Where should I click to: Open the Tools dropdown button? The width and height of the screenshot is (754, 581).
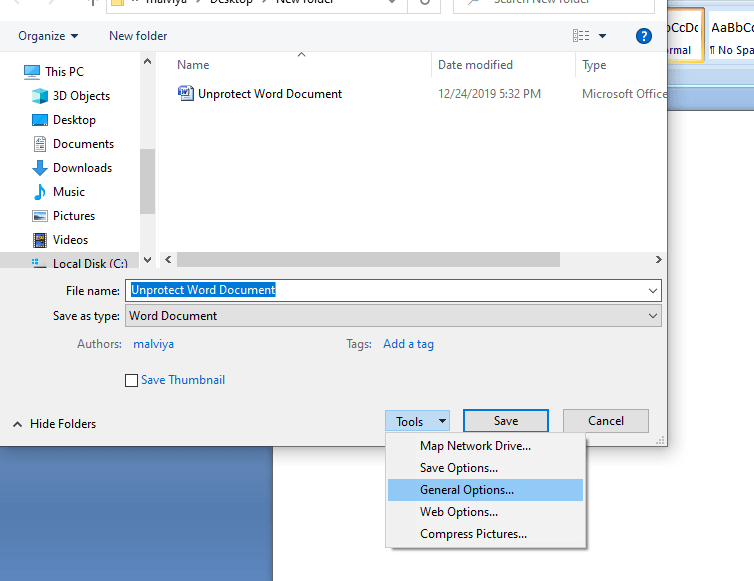coord(417,422)
